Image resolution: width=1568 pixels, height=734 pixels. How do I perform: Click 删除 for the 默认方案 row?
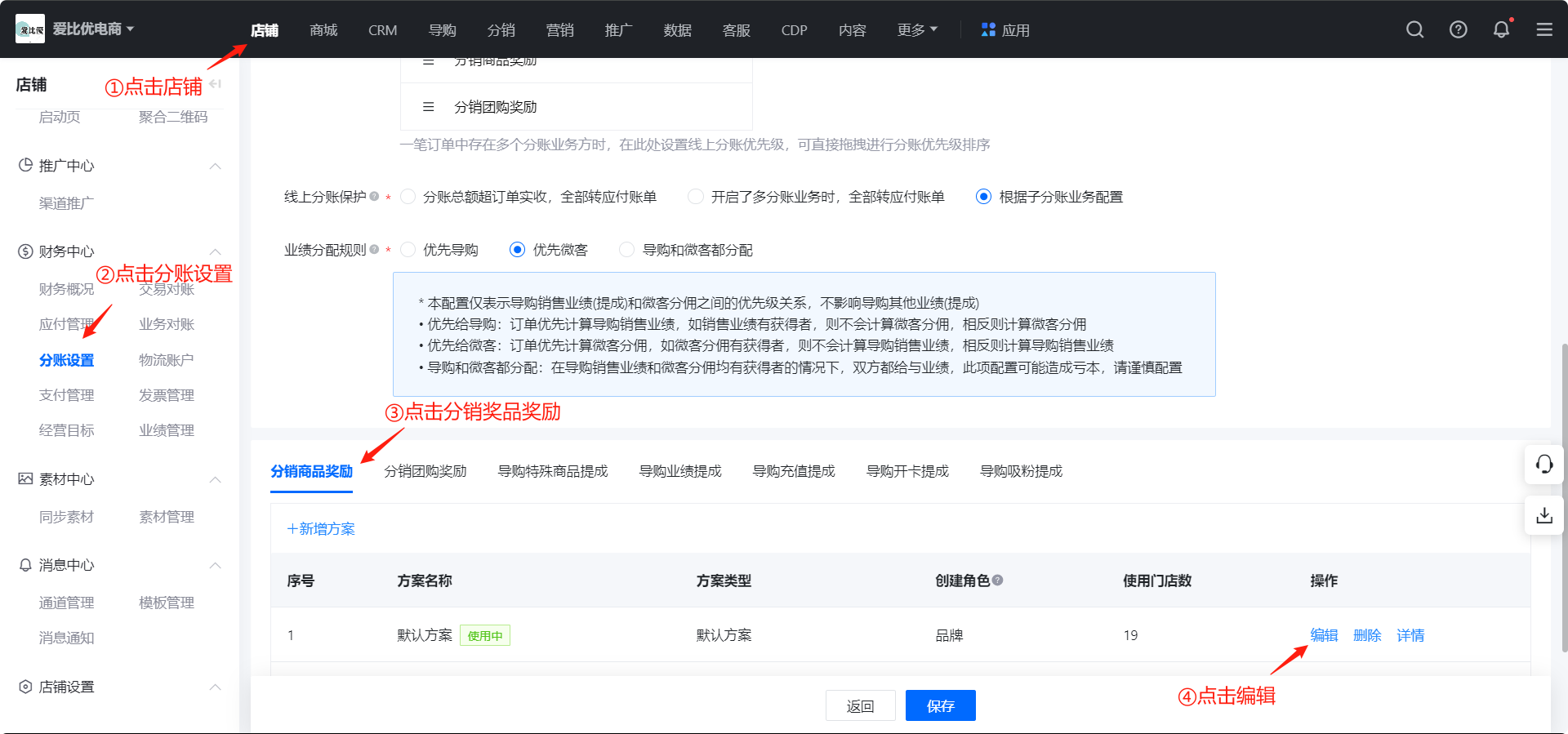(x=1367, y=635)
